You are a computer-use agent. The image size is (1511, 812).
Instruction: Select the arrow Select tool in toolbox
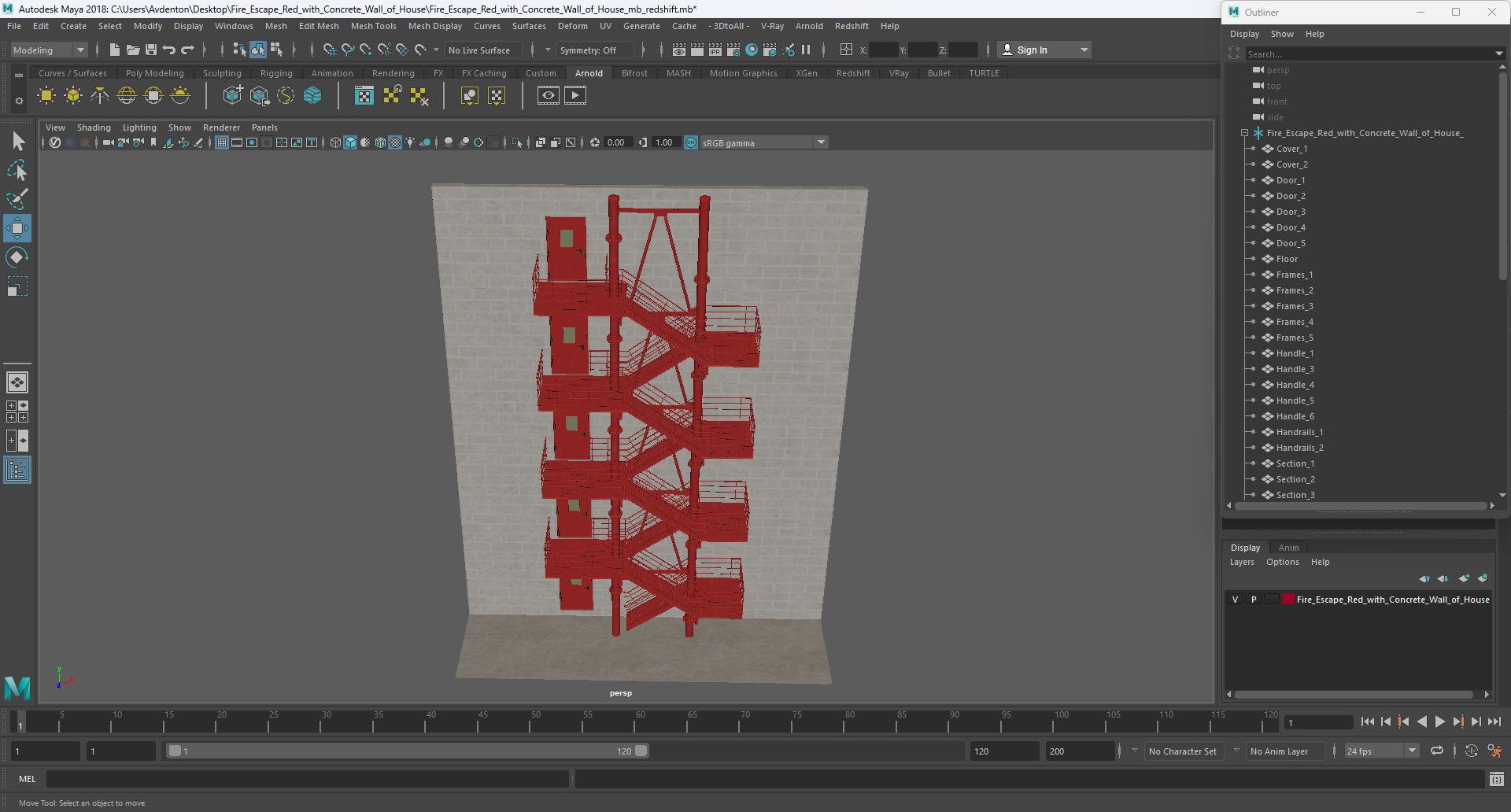(17, 142)
